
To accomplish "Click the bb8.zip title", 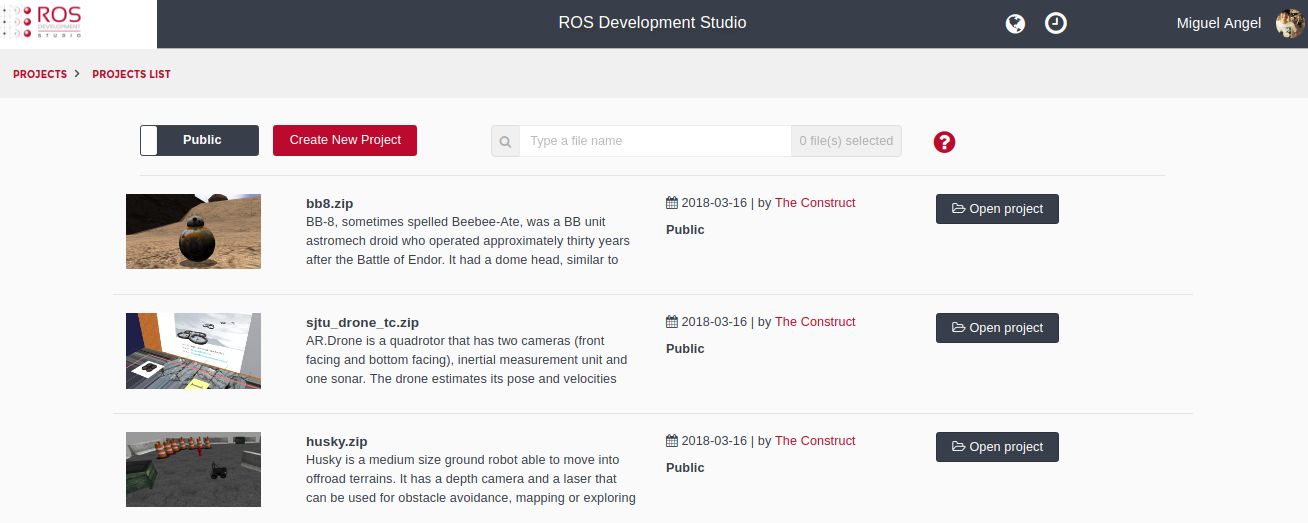I will coord(329,204).
